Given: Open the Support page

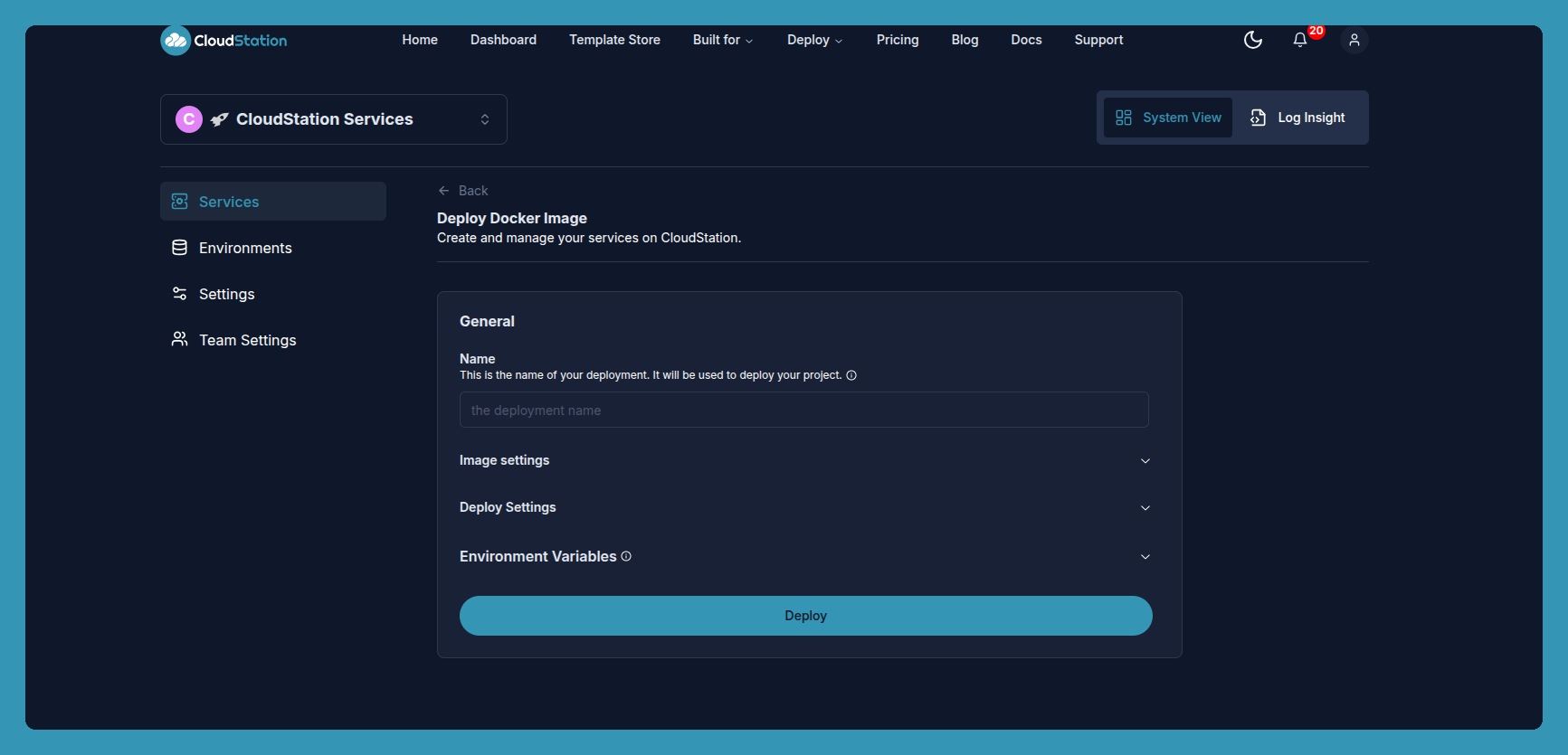Looking at the screenshot, I should click(x=1098, y=40).
